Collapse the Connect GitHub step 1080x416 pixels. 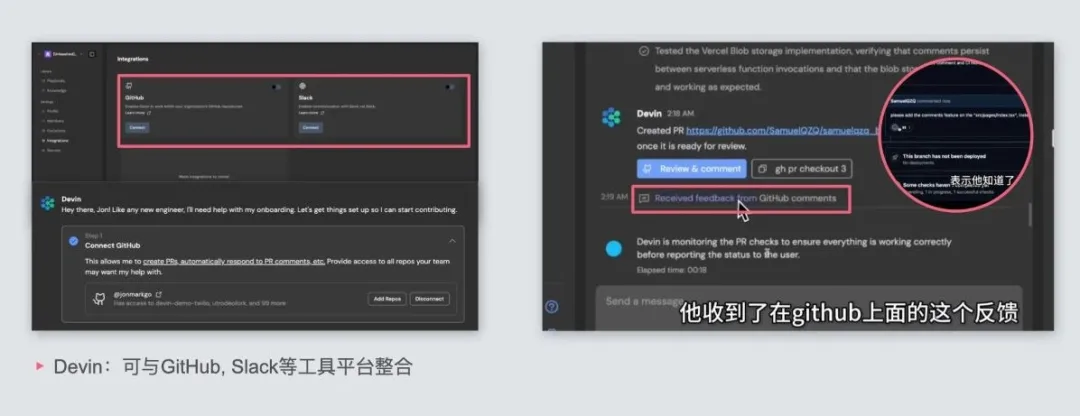(452, 241)
